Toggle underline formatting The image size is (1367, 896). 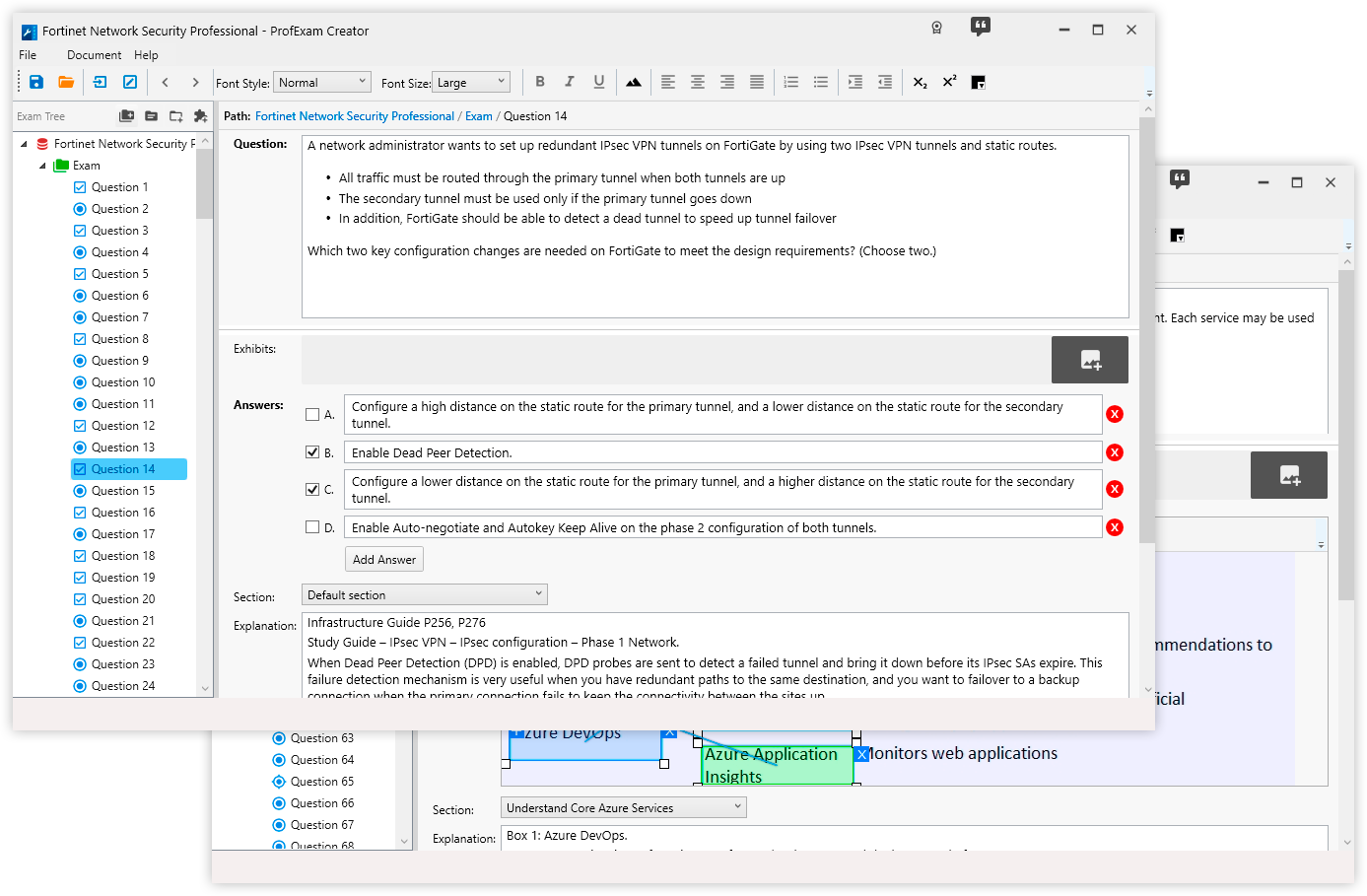tap(599, 82)
